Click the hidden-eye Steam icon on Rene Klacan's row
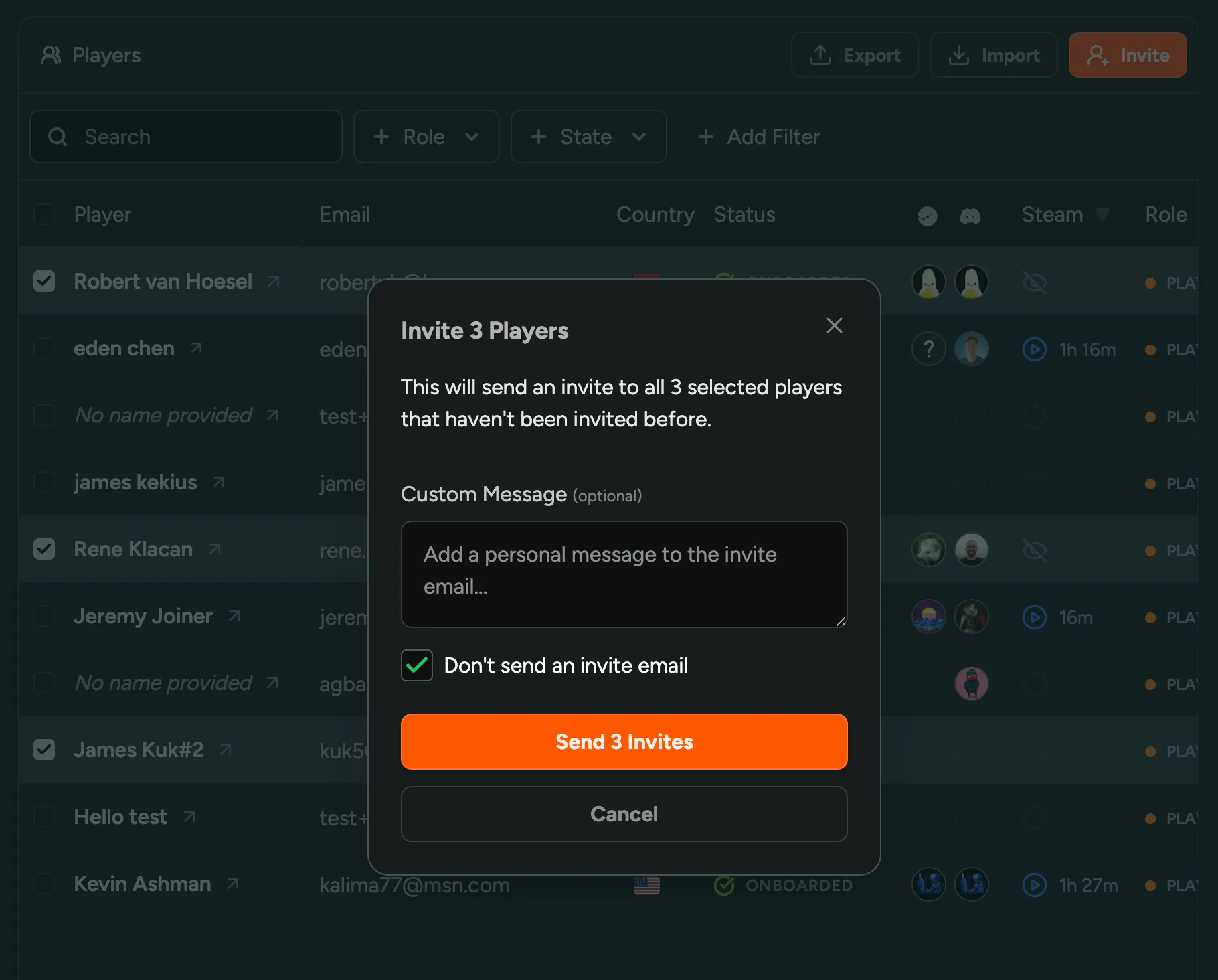This screenshot has height=980, width=1218. point(1035,550)
